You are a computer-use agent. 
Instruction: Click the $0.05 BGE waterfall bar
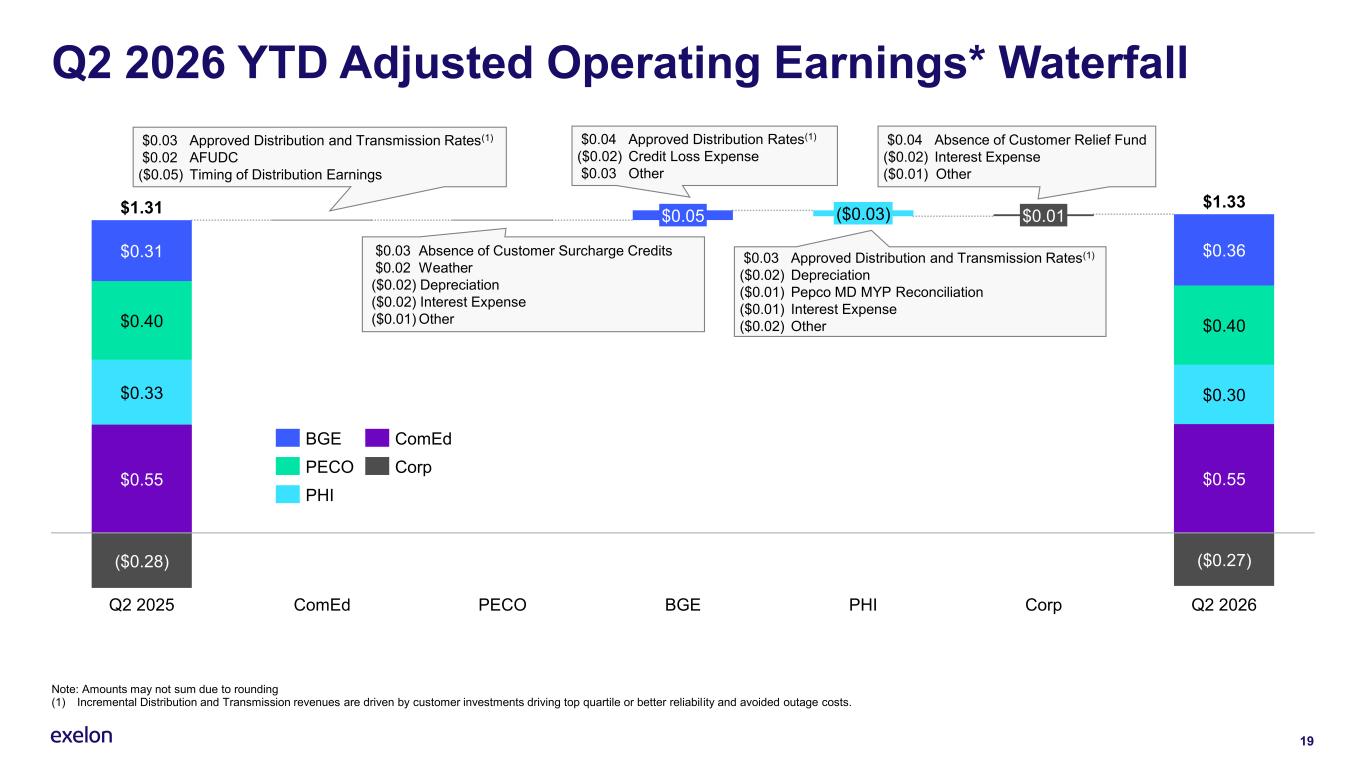[x=683, y=215]
